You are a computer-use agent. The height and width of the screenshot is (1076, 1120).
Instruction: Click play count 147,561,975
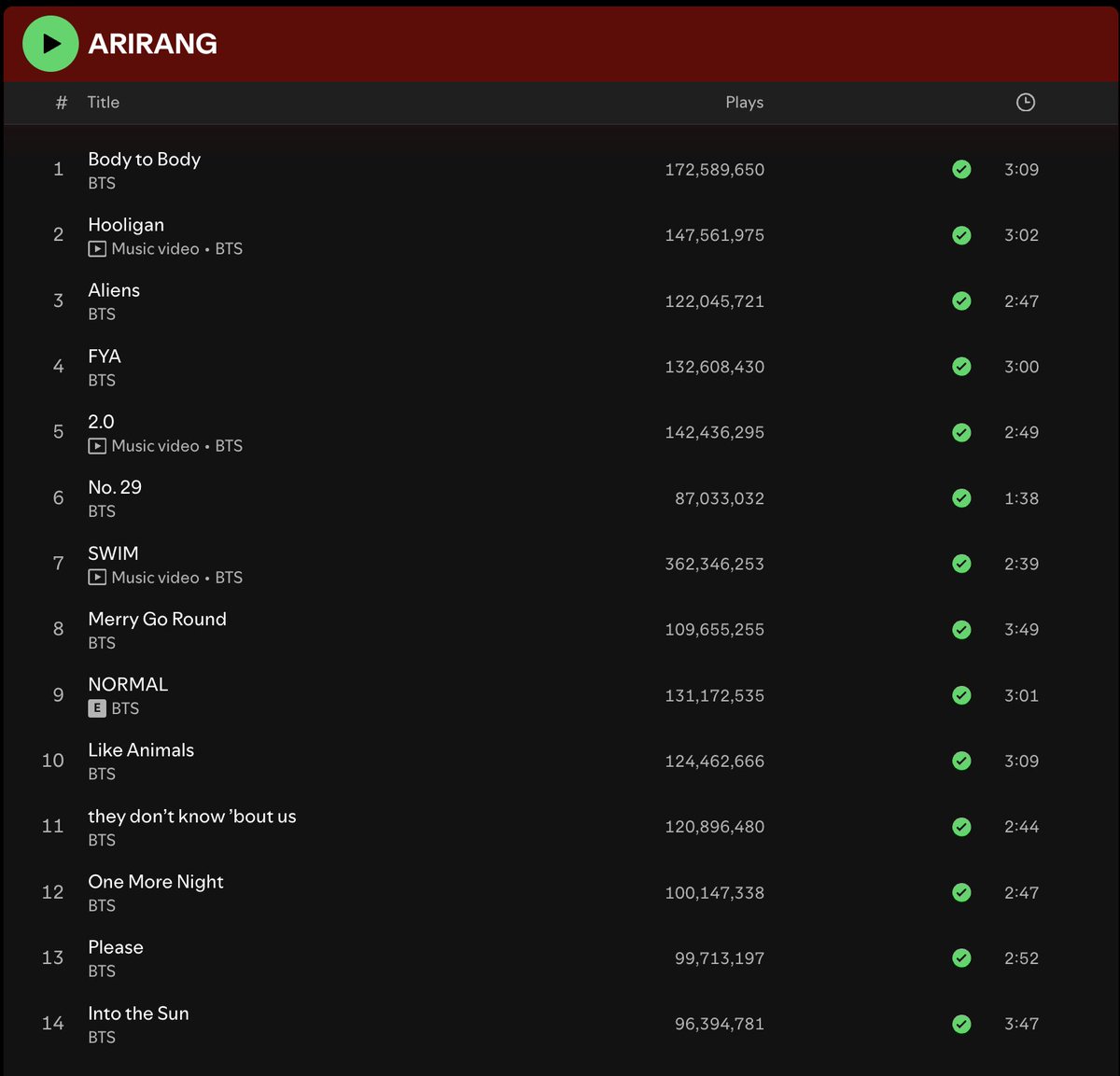[x=715, y=235]
